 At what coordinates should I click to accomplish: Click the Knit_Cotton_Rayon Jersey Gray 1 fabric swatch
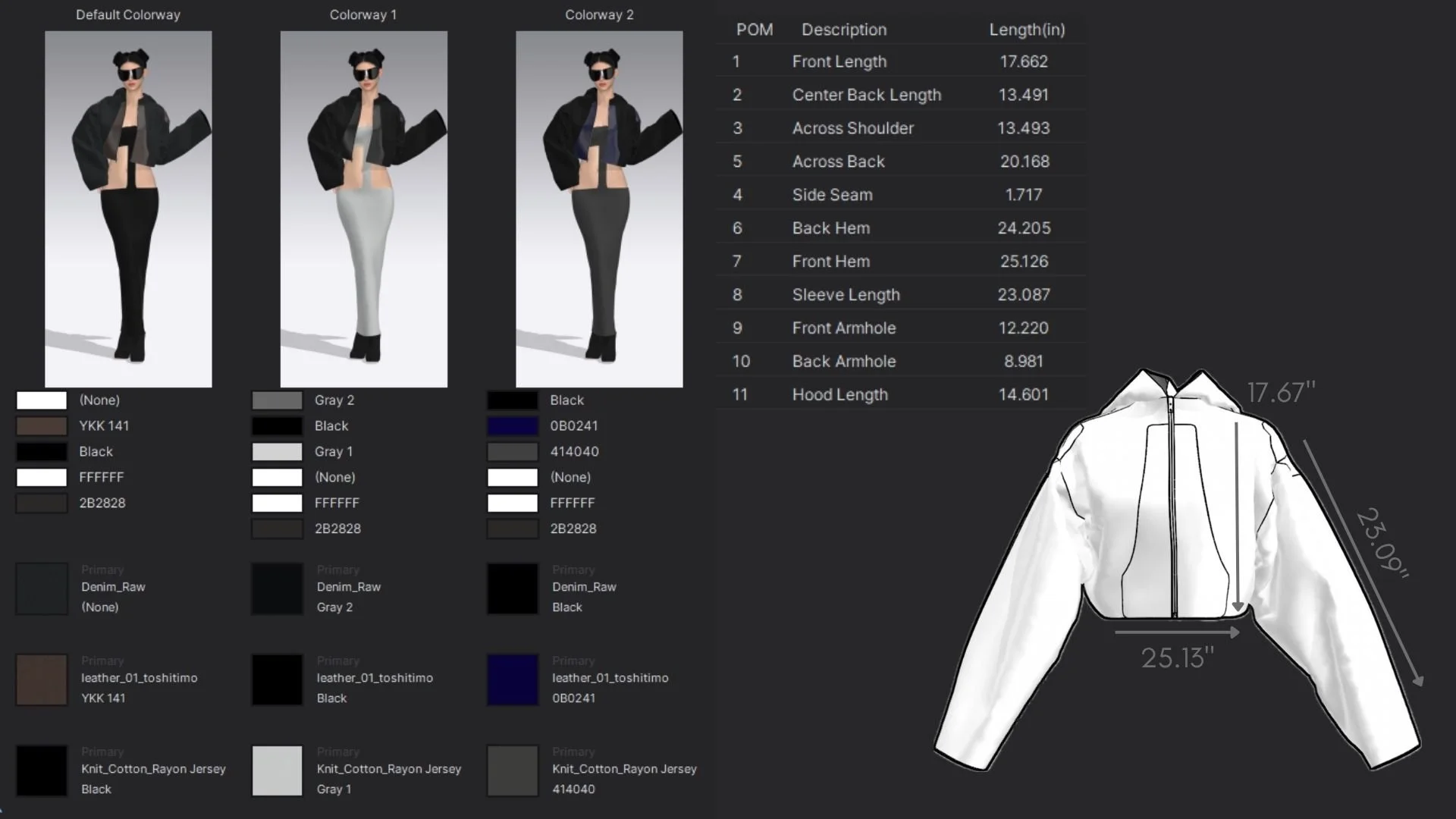277,770
